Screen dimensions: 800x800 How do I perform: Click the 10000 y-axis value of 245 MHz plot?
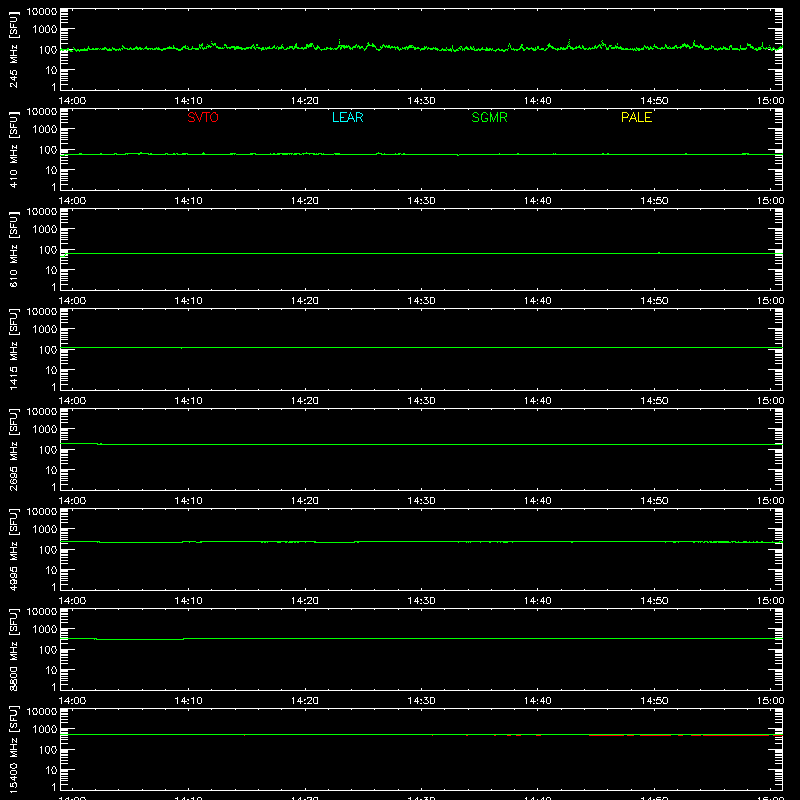(42, 12)
